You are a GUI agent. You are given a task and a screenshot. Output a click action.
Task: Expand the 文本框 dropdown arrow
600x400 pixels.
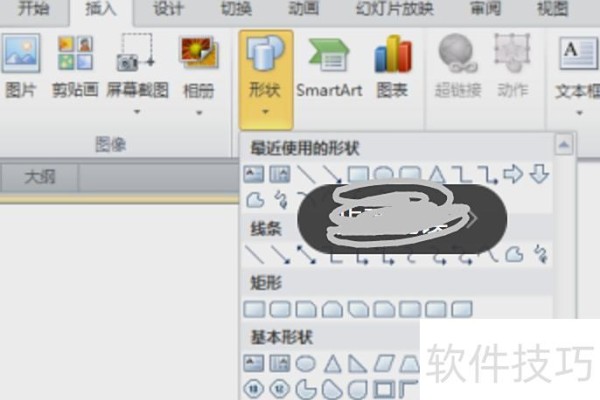579,113
